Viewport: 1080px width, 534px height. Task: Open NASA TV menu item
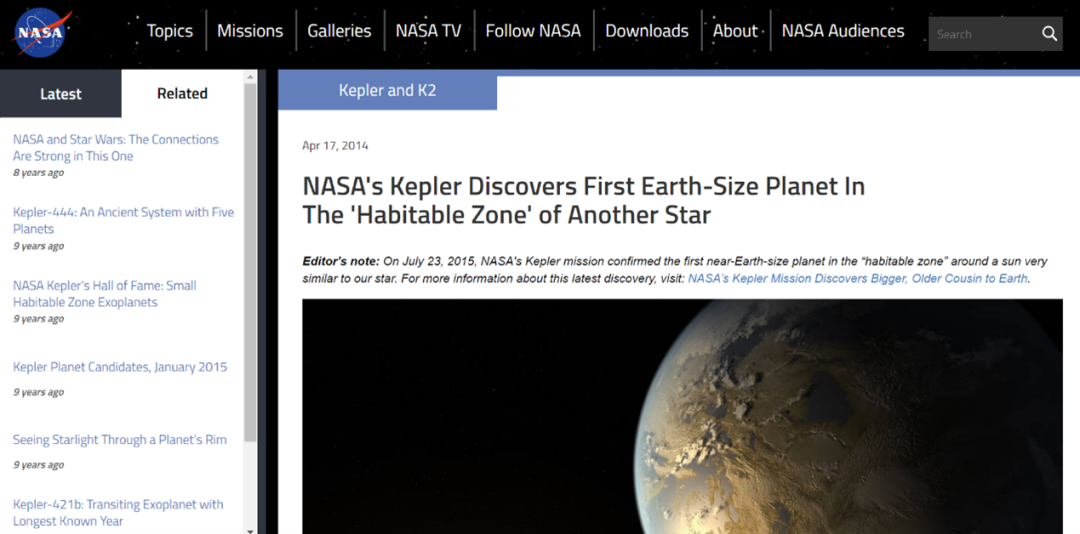(428, 31)
